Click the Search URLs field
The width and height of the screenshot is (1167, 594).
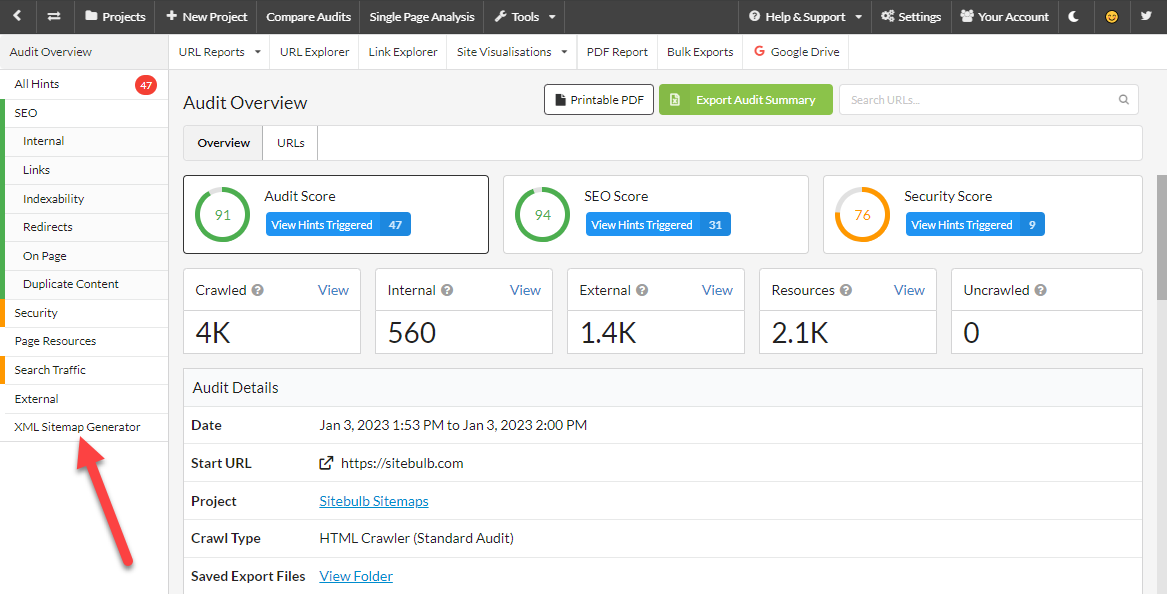coord(988,100)
